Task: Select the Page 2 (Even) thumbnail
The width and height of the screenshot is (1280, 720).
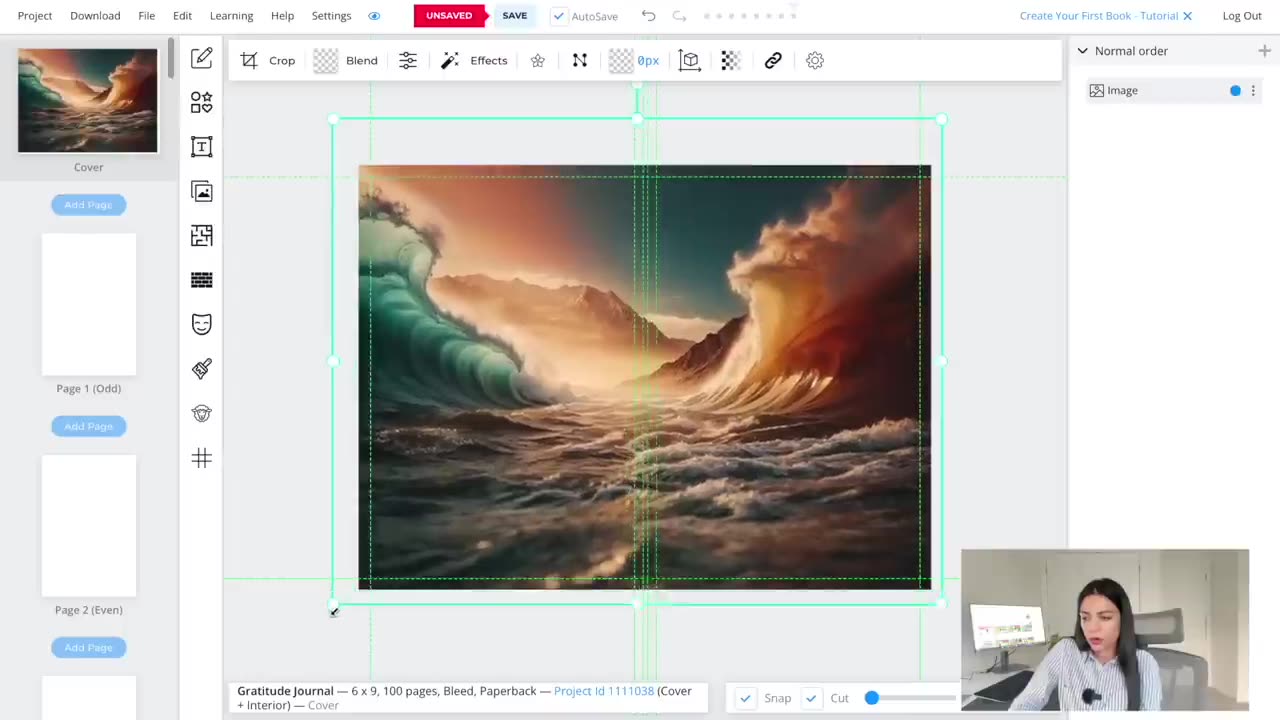Action: (x=88, y=525)
